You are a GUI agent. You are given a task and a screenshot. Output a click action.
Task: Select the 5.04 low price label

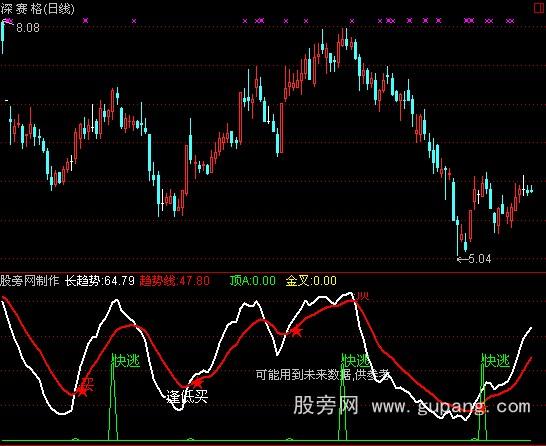tap(479, 259)
